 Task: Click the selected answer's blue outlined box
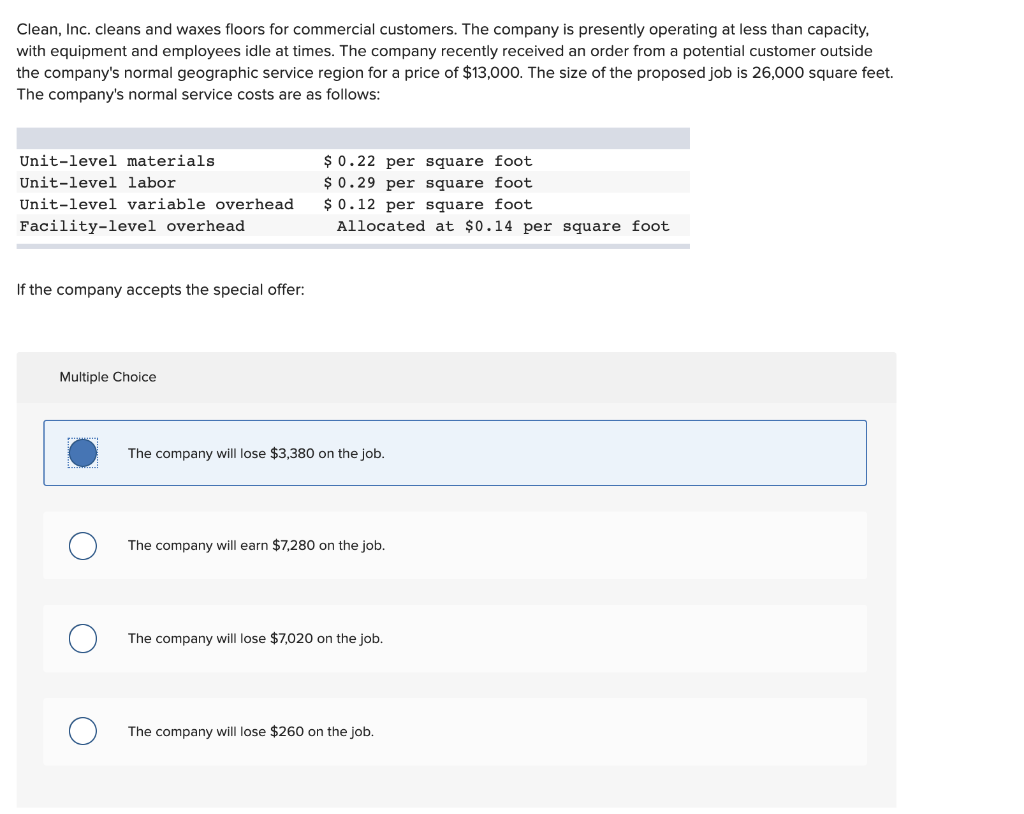coord(454,452)
